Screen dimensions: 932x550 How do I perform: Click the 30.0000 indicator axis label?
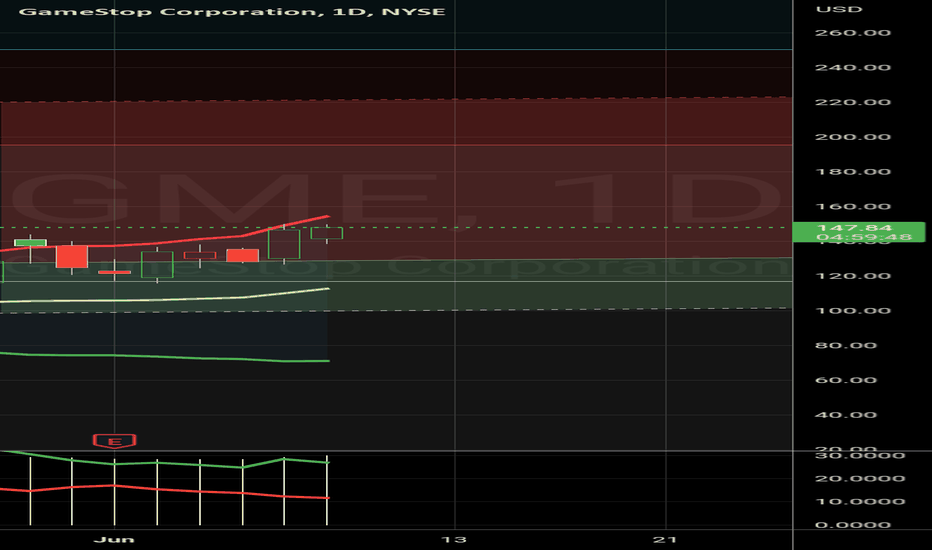[859, 455]
